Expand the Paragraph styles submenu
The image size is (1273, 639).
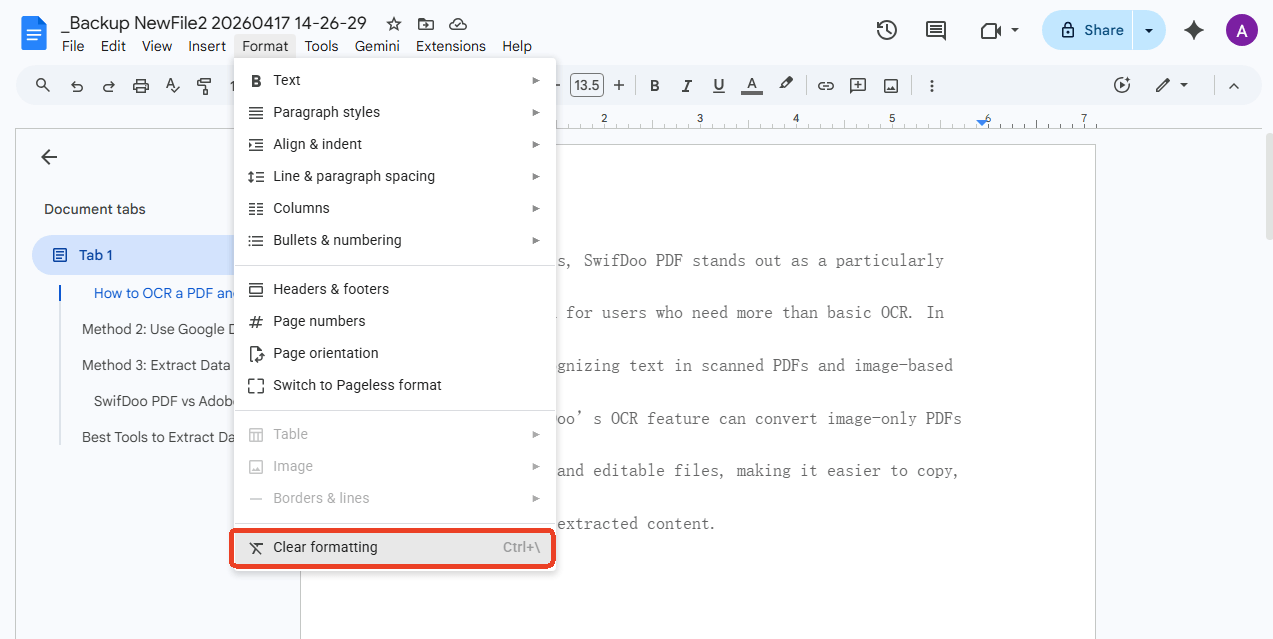click(394, 112)
